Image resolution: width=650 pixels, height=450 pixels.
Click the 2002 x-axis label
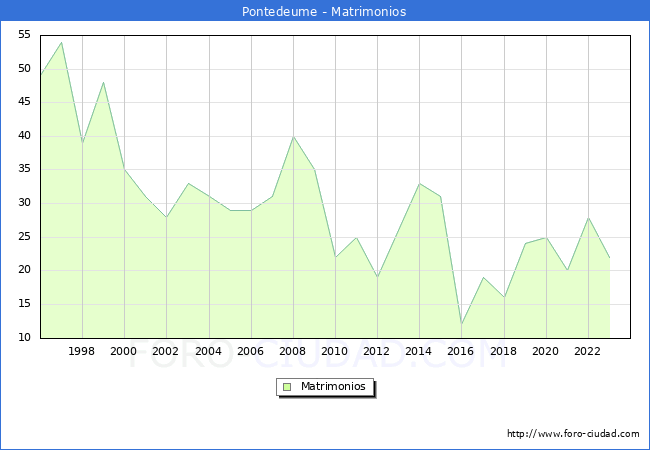coord(165,351)
